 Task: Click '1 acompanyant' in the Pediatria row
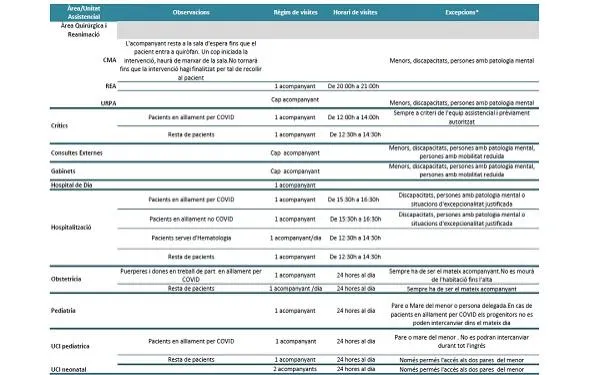coord(295,311)
